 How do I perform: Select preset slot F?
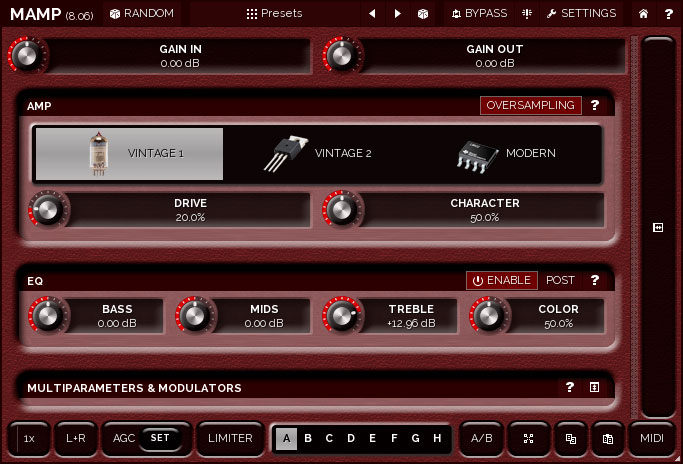tap(394, 438)
